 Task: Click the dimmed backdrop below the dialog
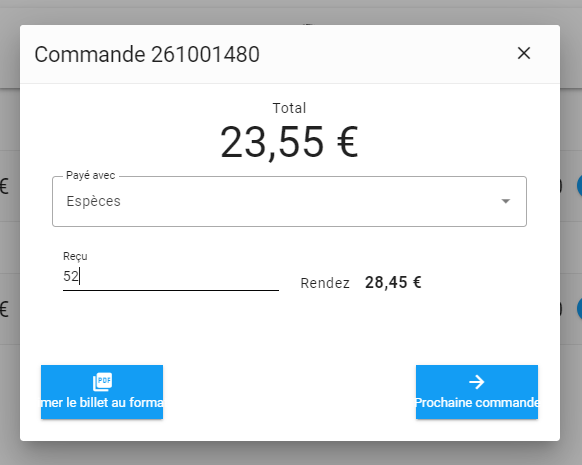coord(291,453)
